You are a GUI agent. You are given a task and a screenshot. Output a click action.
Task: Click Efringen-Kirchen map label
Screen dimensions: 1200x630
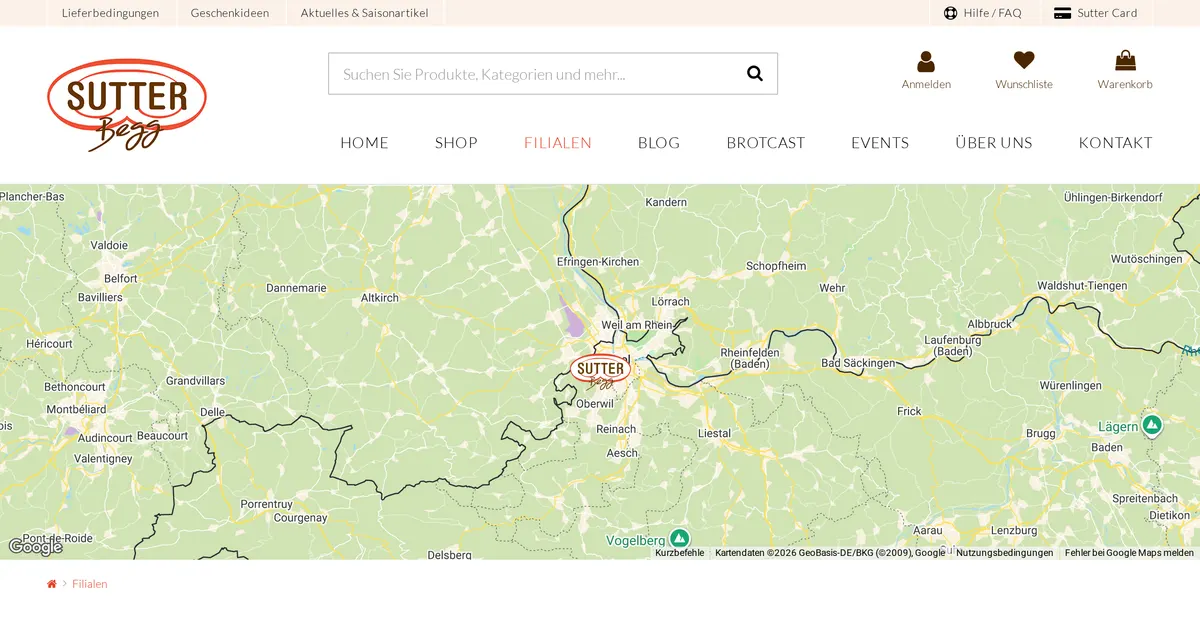tap(598, 262)
